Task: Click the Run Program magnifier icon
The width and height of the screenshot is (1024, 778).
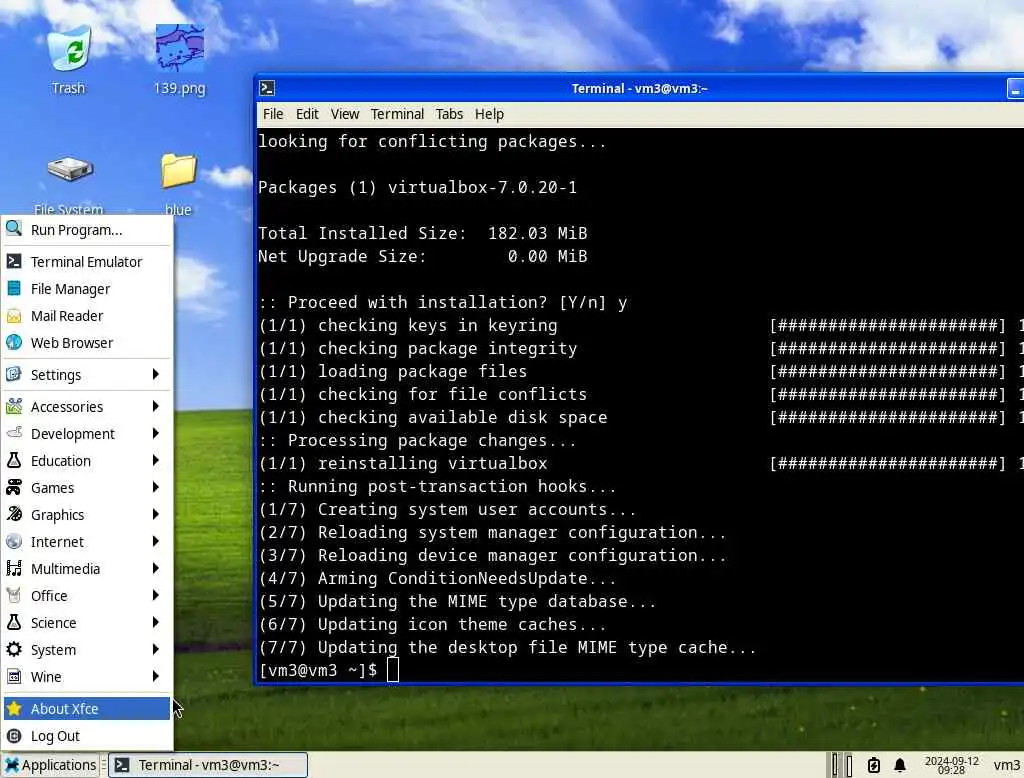Action: tap(14, 229)
